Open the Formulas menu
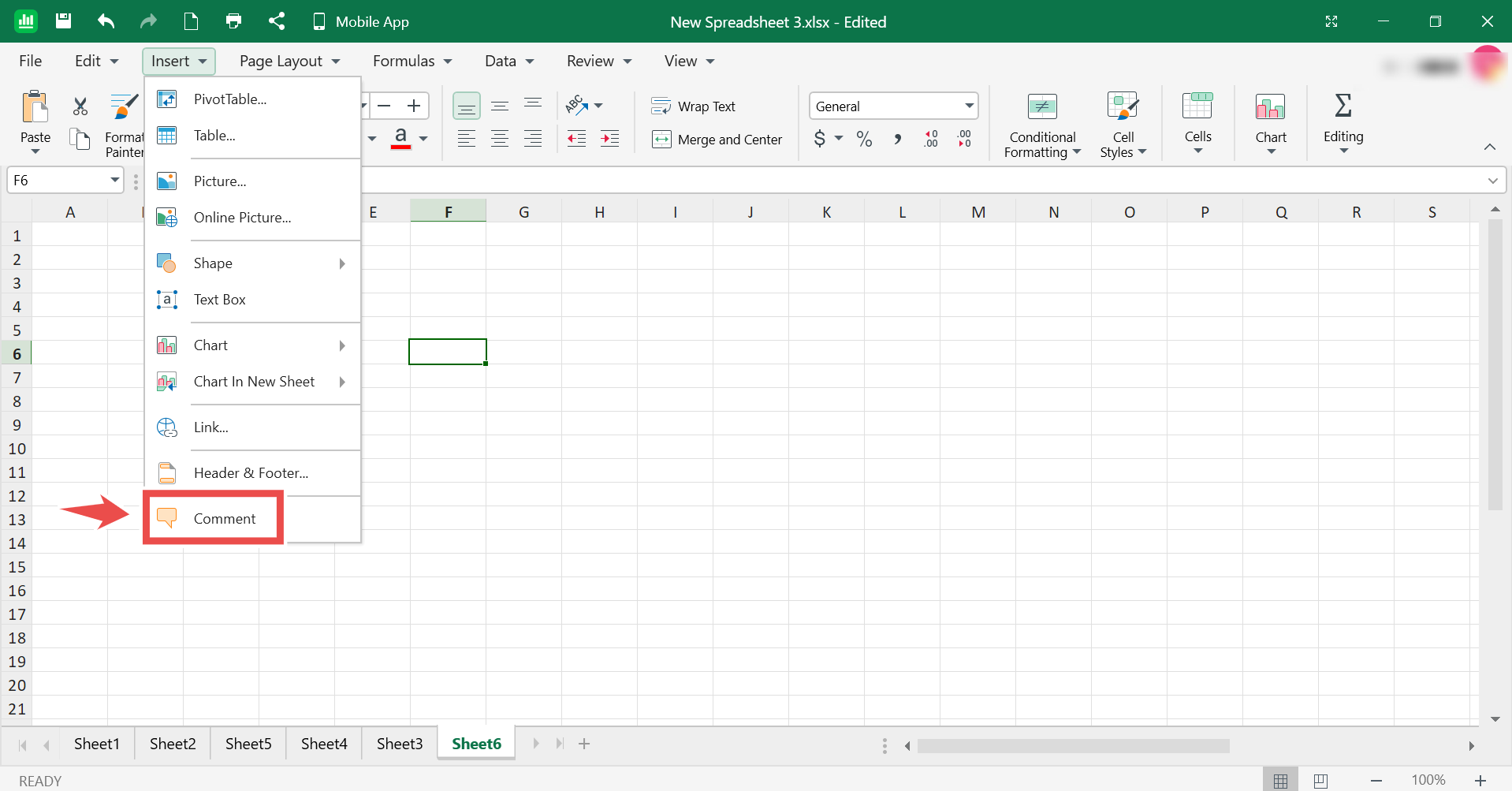 [x=412, y=61]
